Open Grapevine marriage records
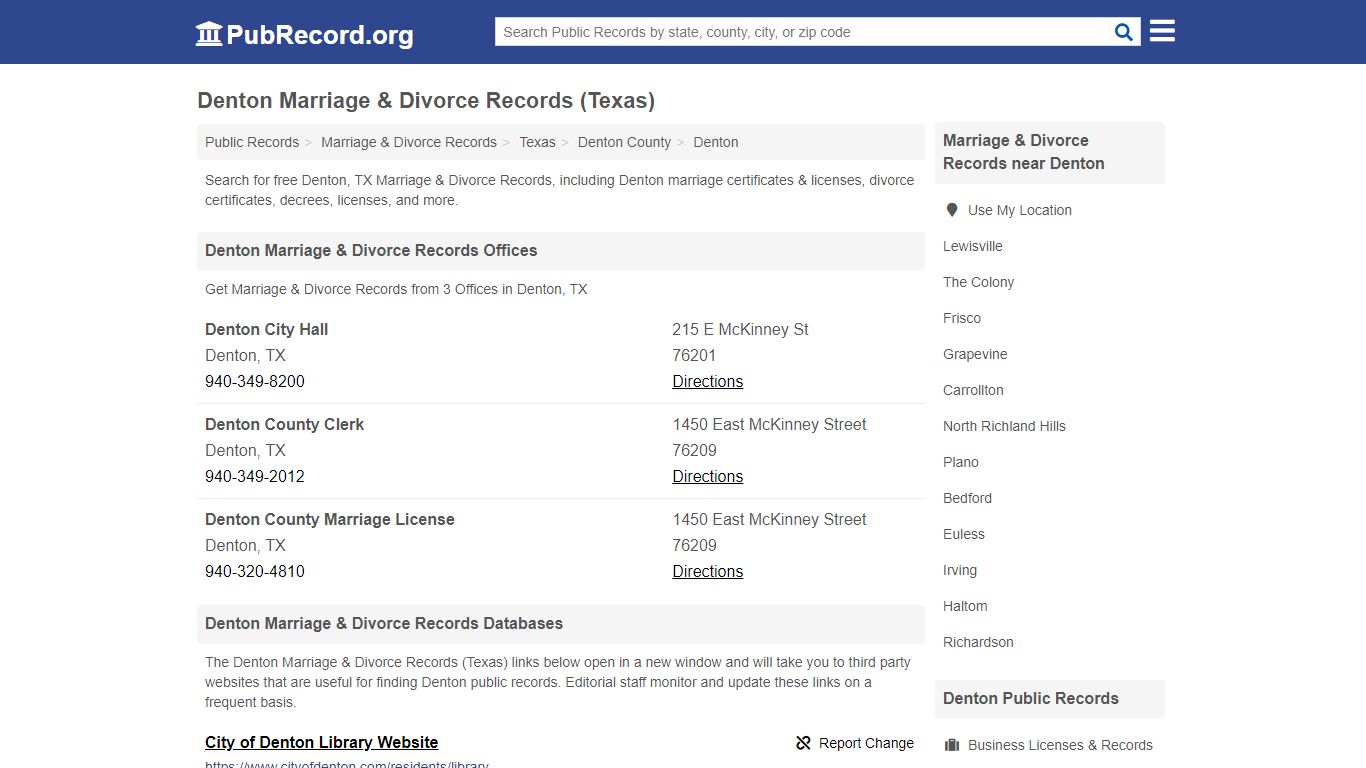The width and height of the screenshot is (1366, 768). pos(975,354)
